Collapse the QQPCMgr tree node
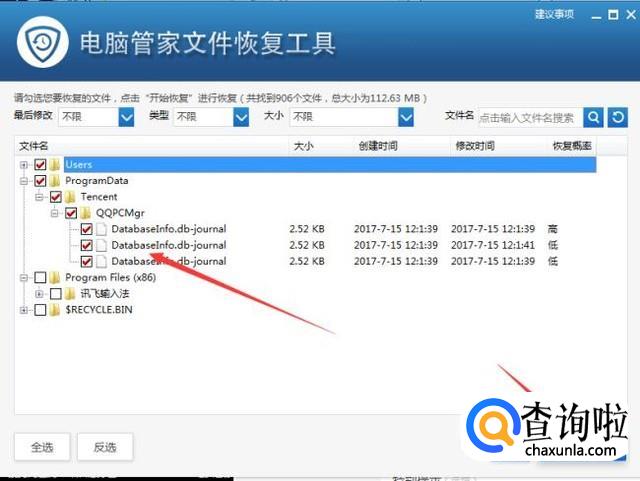The height and width of the screenshot is (481, 640). point(54,213)
